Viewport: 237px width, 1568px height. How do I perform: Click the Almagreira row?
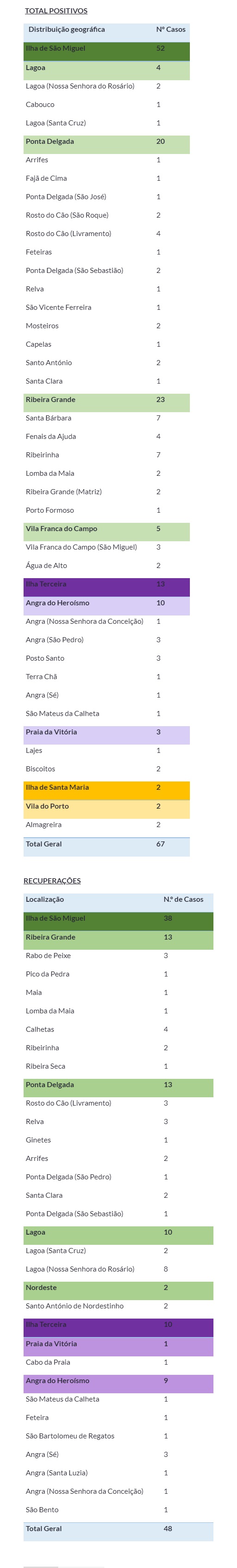pyautogui.click(x=107, y=825)
